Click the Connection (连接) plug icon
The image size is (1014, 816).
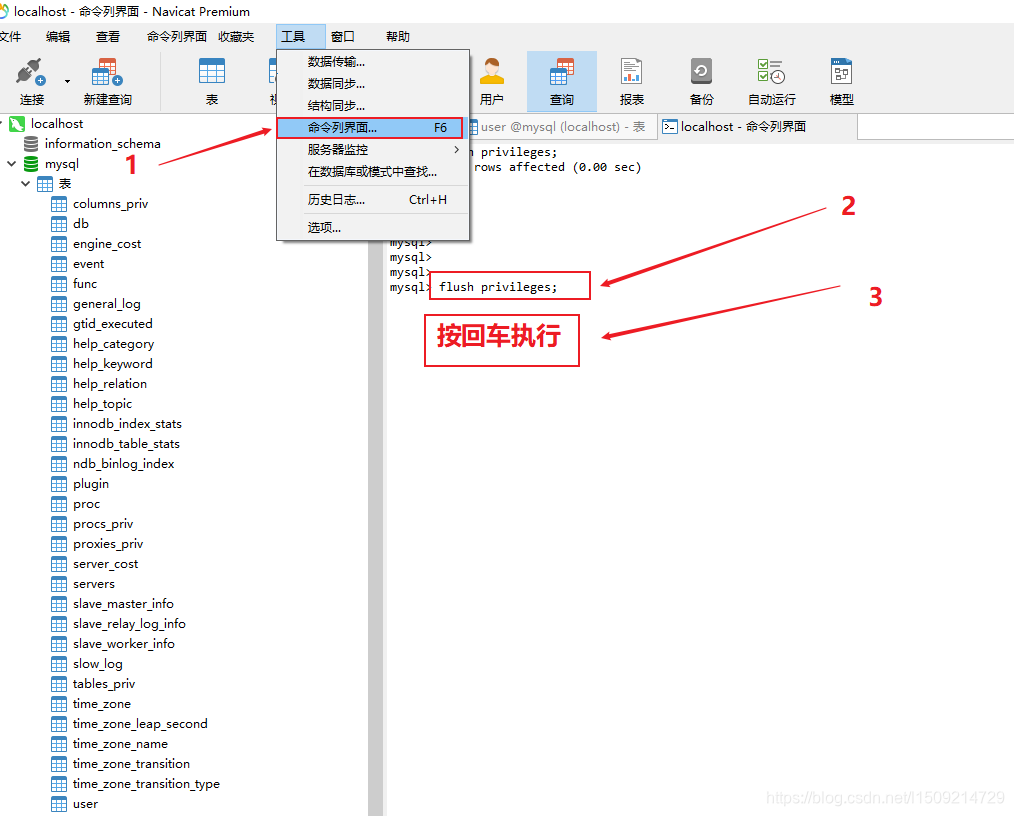pyautogui.click(x=30, y=72)
